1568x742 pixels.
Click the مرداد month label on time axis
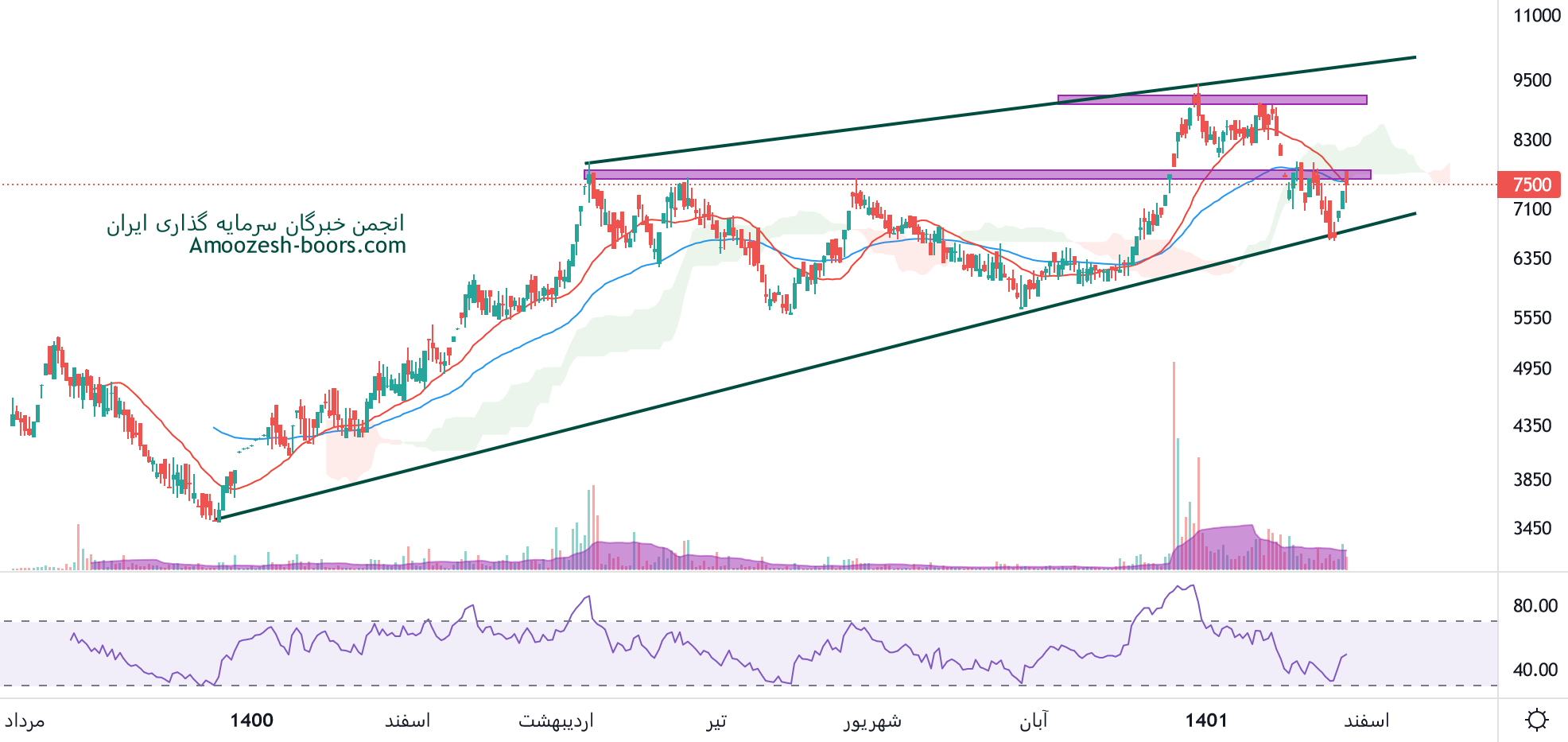click(25, 721)
